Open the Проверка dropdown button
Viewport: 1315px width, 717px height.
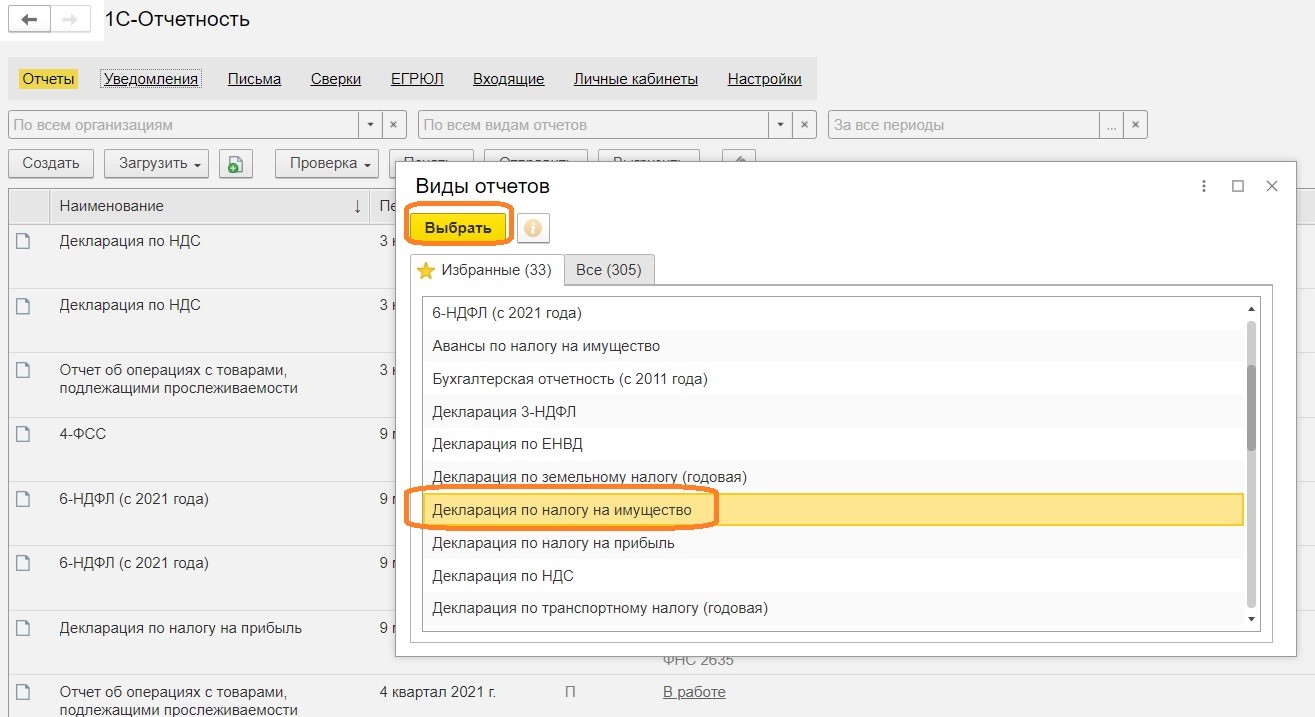click(327, 164)
